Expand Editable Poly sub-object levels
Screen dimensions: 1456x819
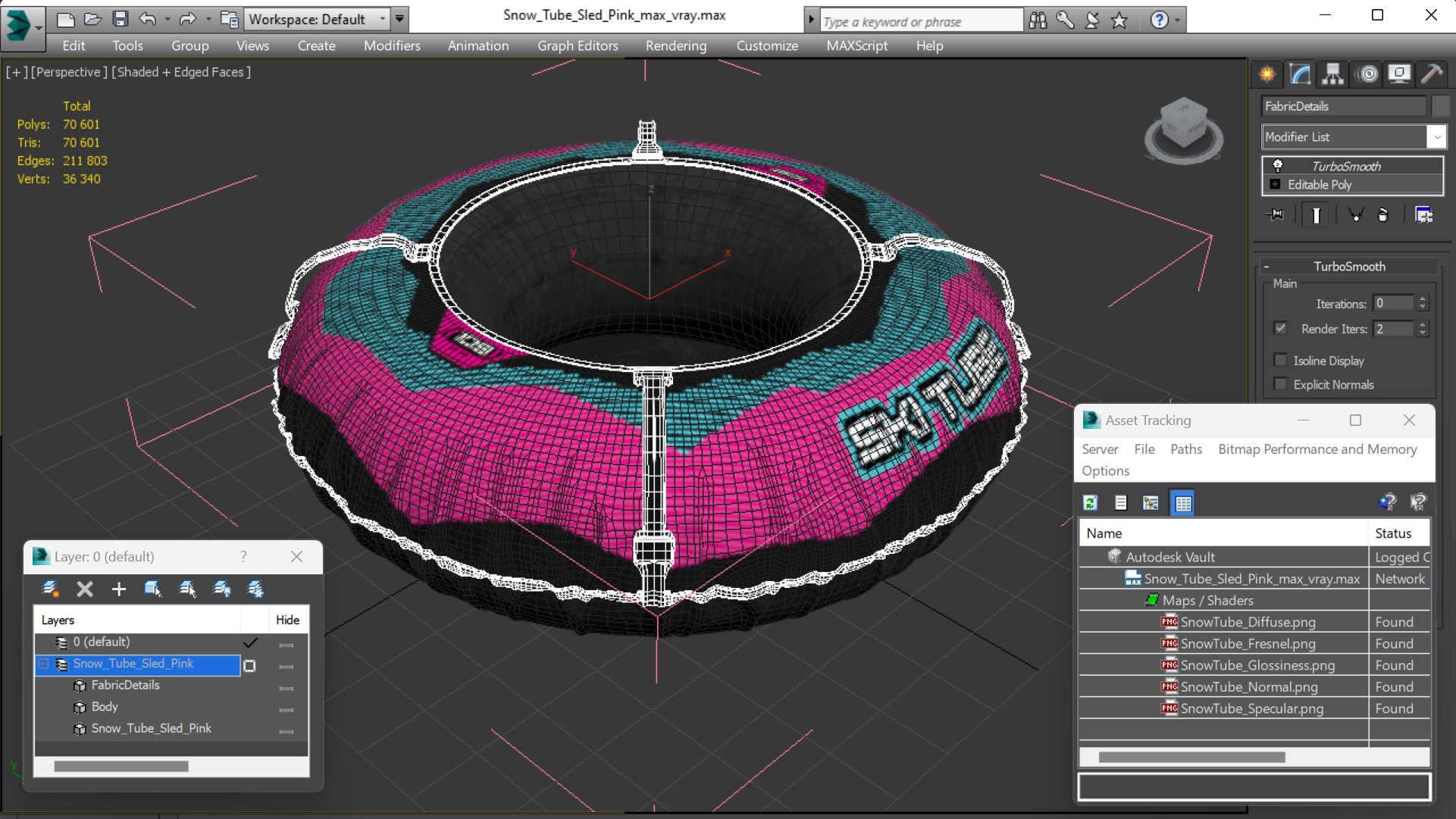[x=1275, y=184]
